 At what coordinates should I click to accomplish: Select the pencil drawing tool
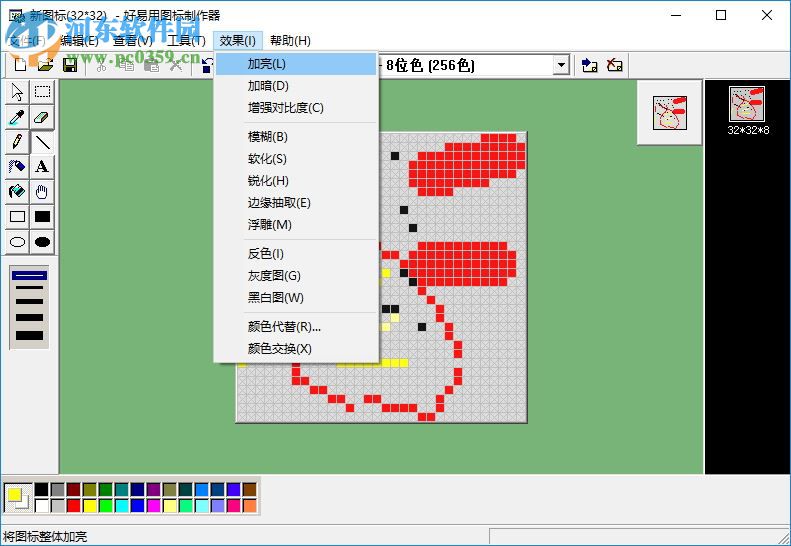coord(17,142)
